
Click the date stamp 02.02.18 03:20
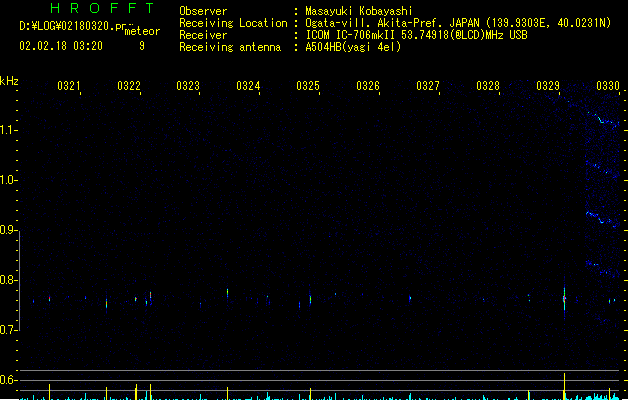point(61,46)
